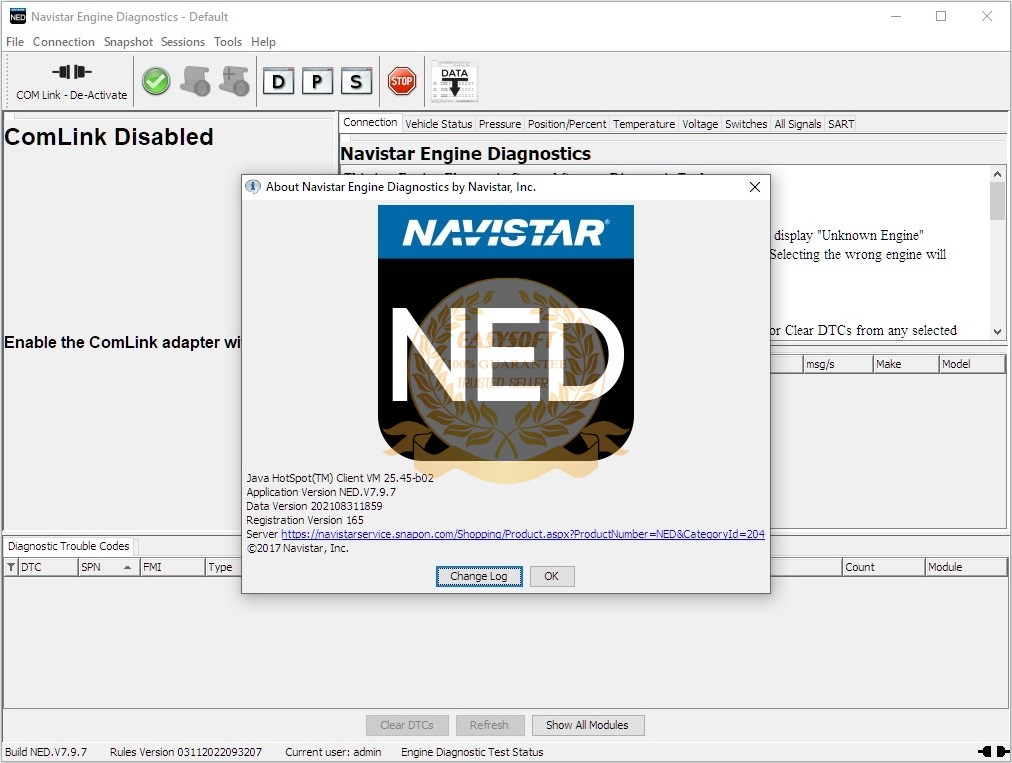
Task: Click the green checkmark toolbar icon
Action: pyautogui.click(x=156, y=81)
